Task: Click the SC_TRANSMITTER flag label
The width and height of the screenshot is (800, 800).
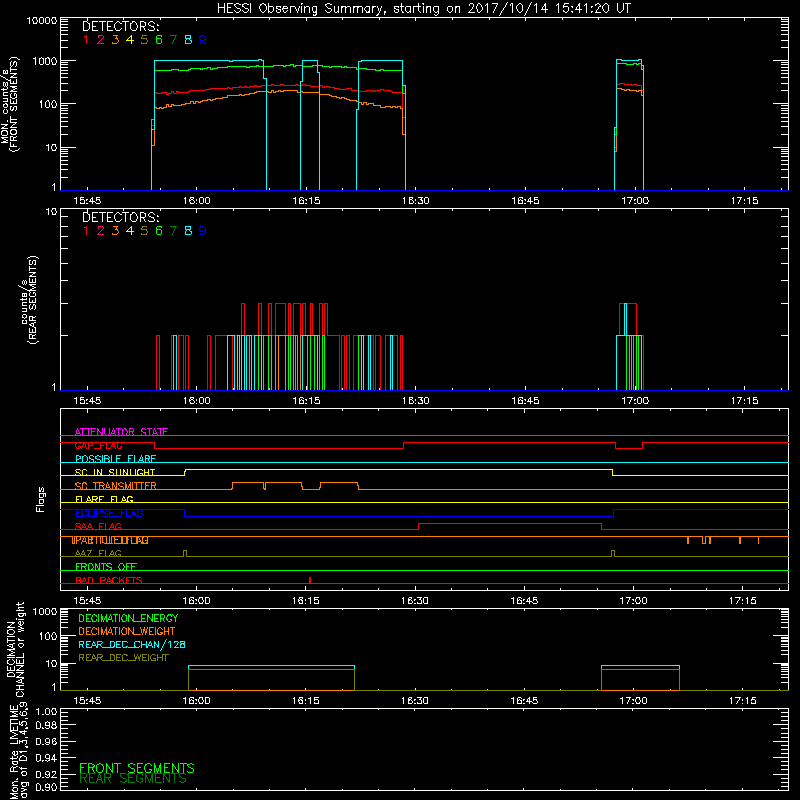Action: 115,486
